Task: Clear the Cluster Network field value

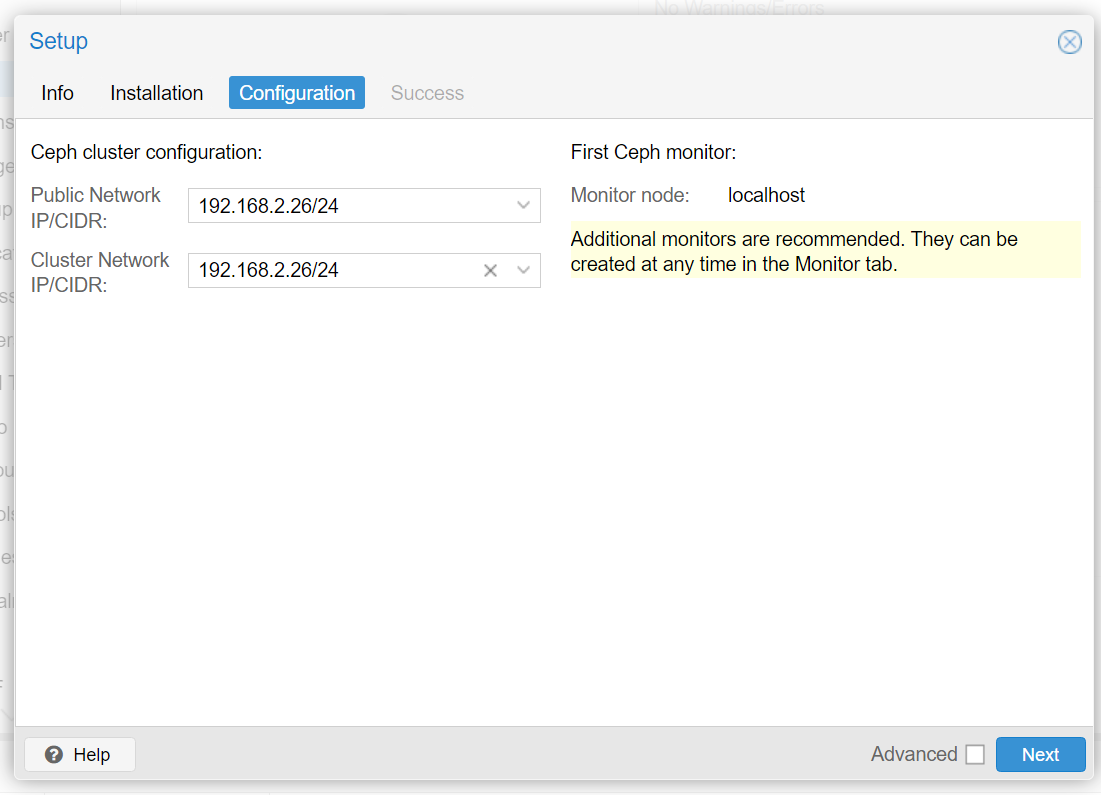Action: 490,270
